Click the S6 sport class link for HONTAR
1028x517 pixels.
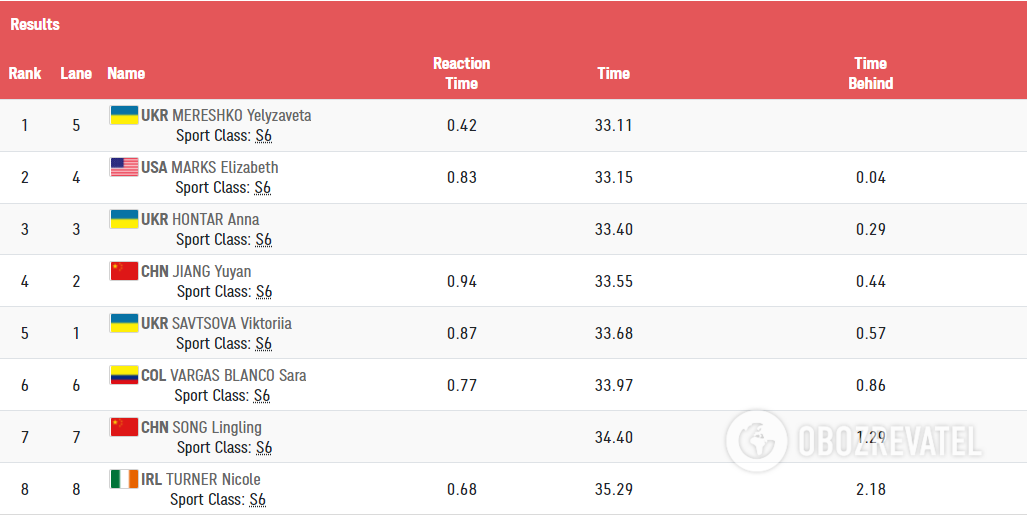point(264,240)
